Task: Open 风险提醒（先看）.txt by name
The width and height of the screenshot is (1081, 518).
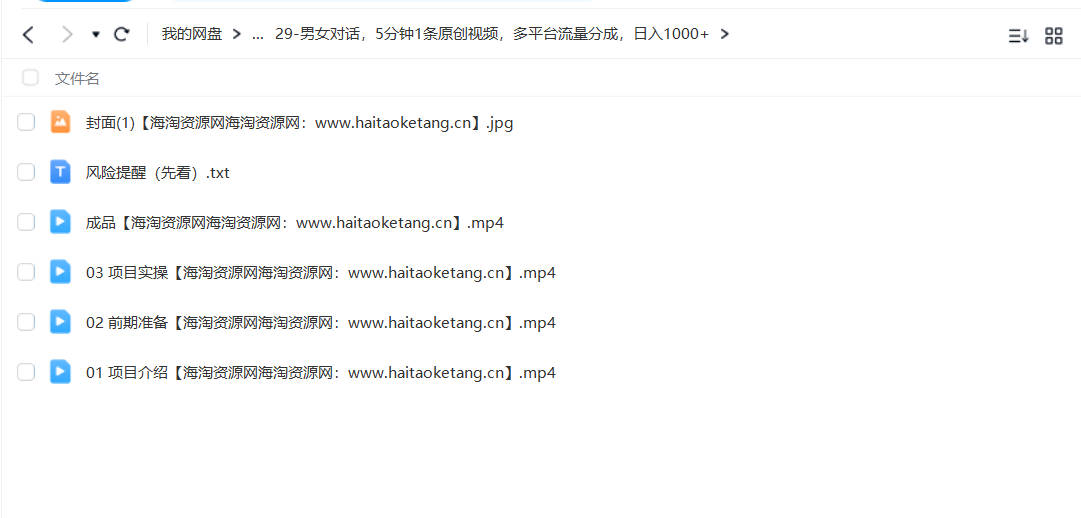Action: pos(157,173)
